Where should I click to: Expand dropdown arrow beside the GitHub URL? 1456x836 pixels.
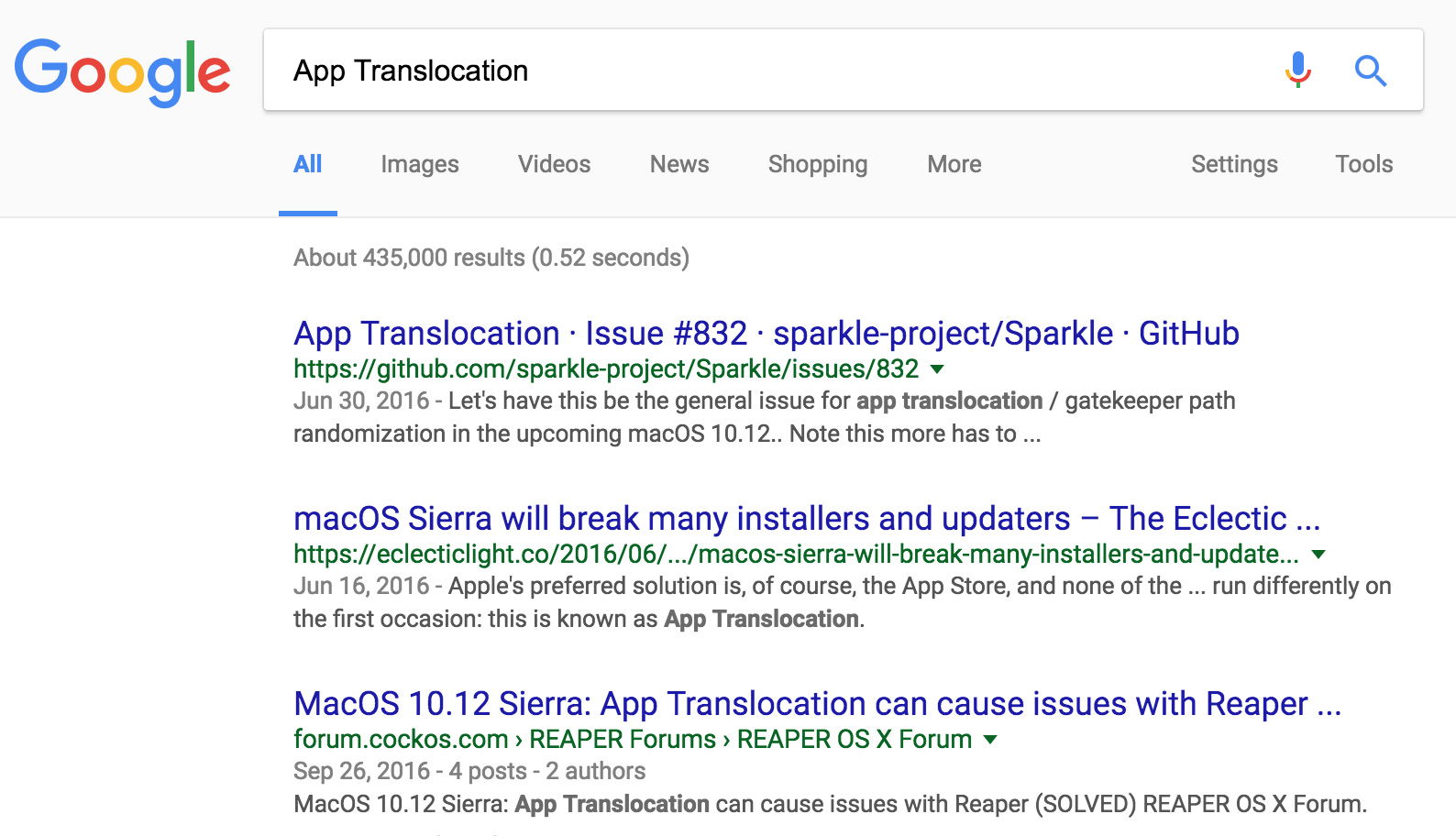point(937,369)
